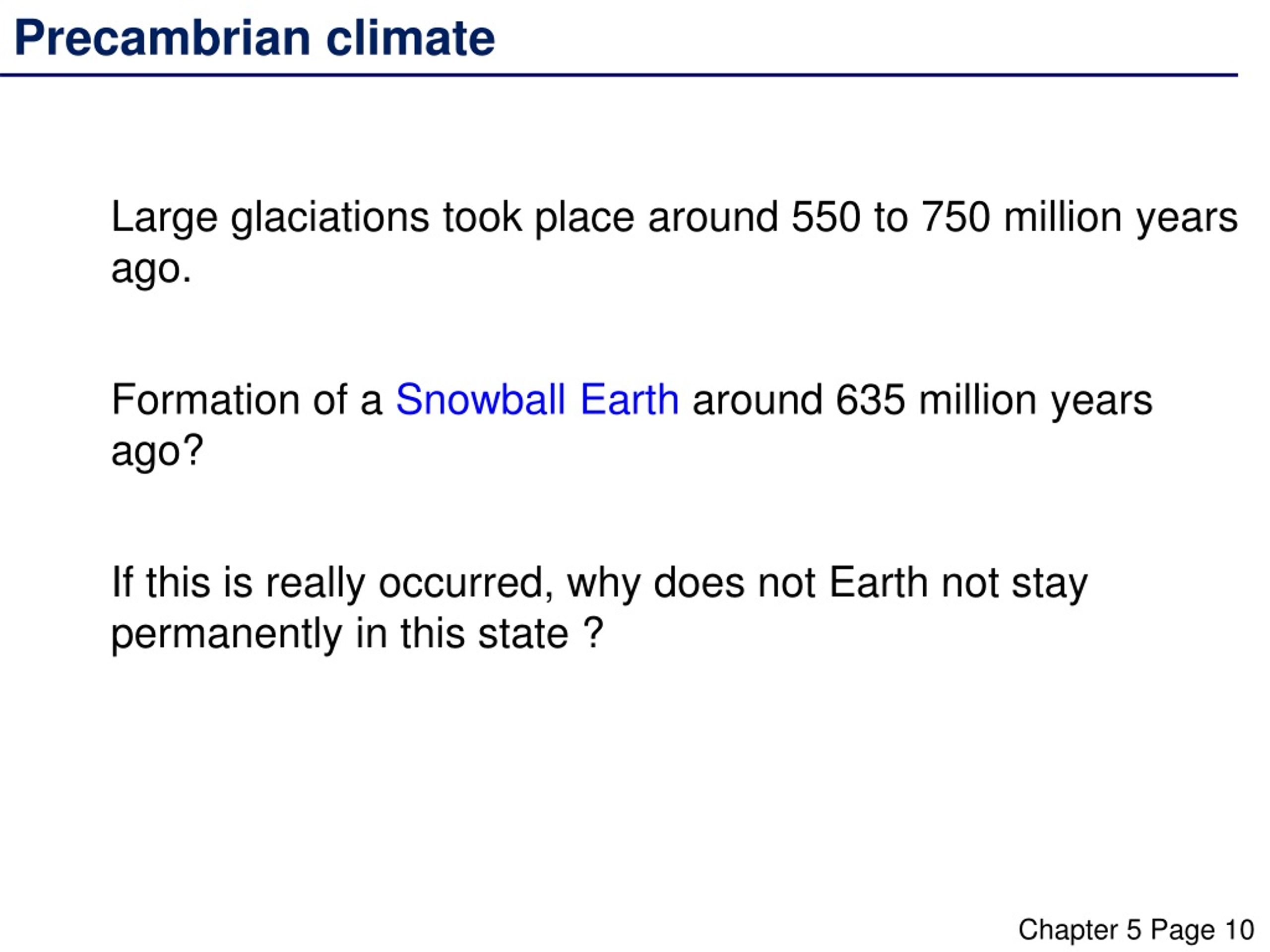Click the line beginning 'If this is really occurred'
The width and height of the screenshot is (1270, 952).
pos(599,583)
